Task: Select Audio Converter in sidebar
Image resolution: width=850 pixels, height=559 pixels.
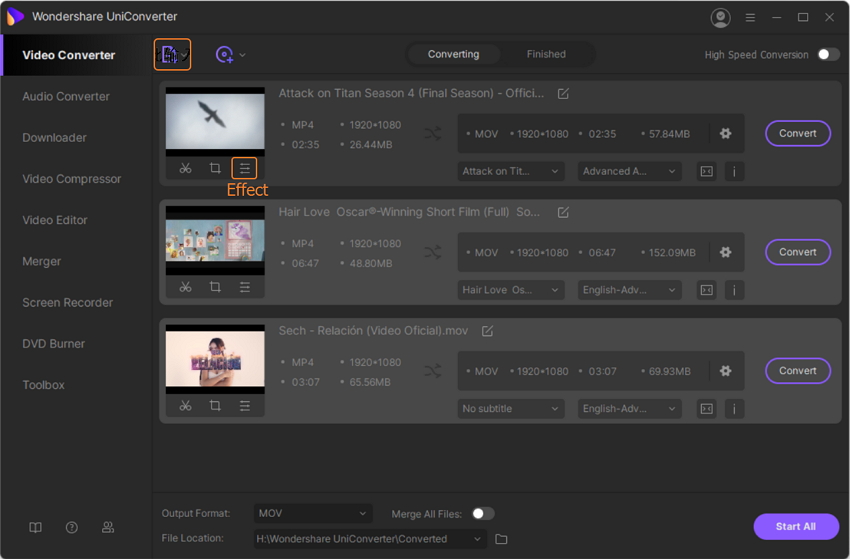Action: (66, 97)
